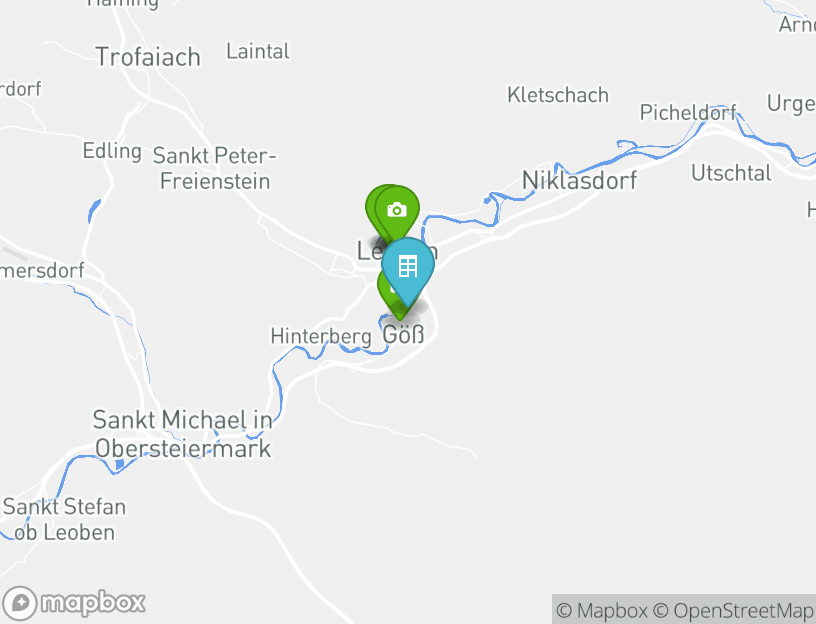This screenshot has width=816, height=624.
Task: Click the Sankt Peter-Freienstein label
Action: tap(214, 168)
